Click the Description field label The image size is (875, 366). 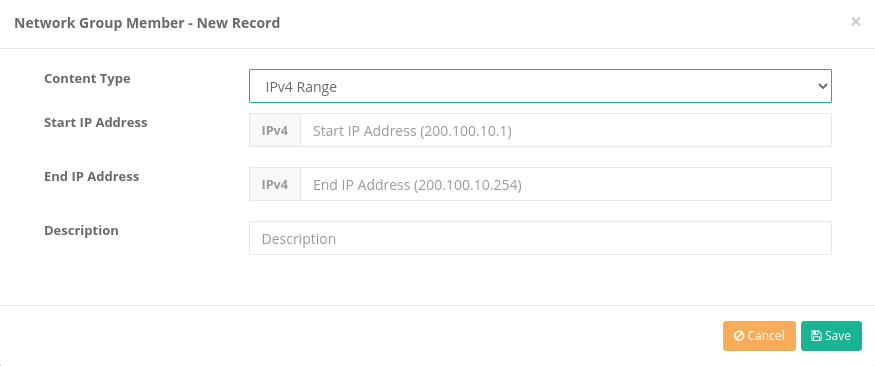pyautogui.click(x=81, y=230)
